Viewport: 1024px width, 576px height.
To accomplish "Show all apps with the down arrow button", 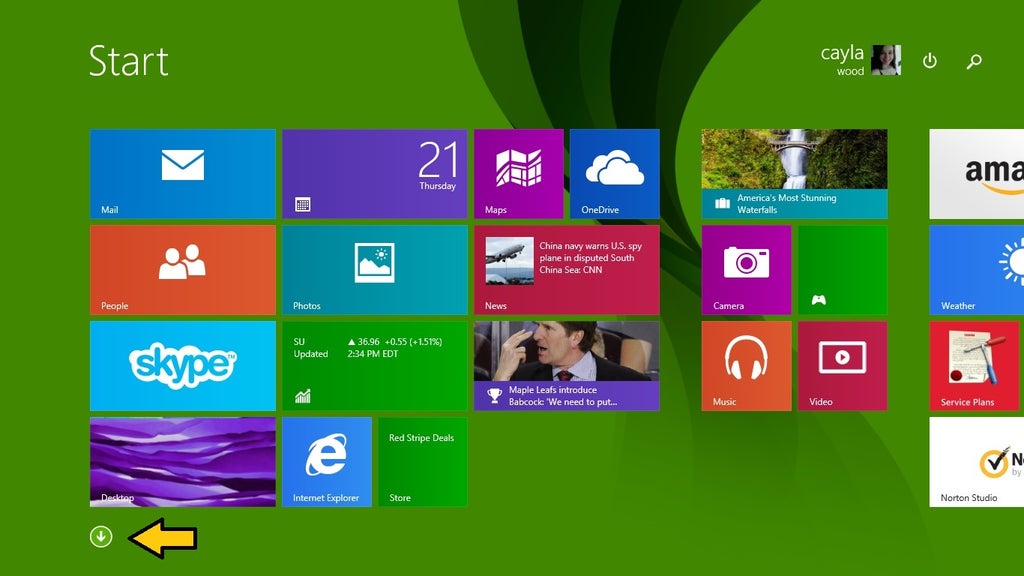I will pyautogui.click(x=101, y=537).
